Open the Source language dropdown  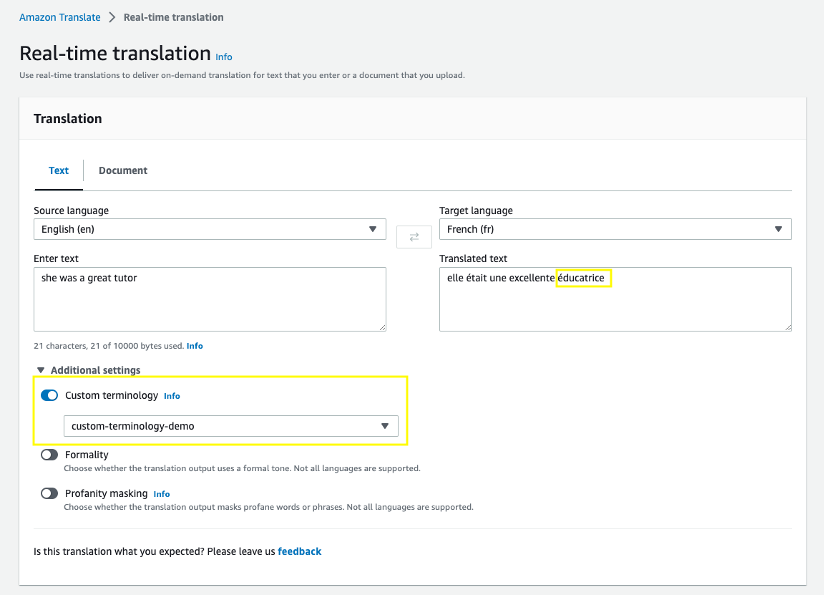pos(209,229)
